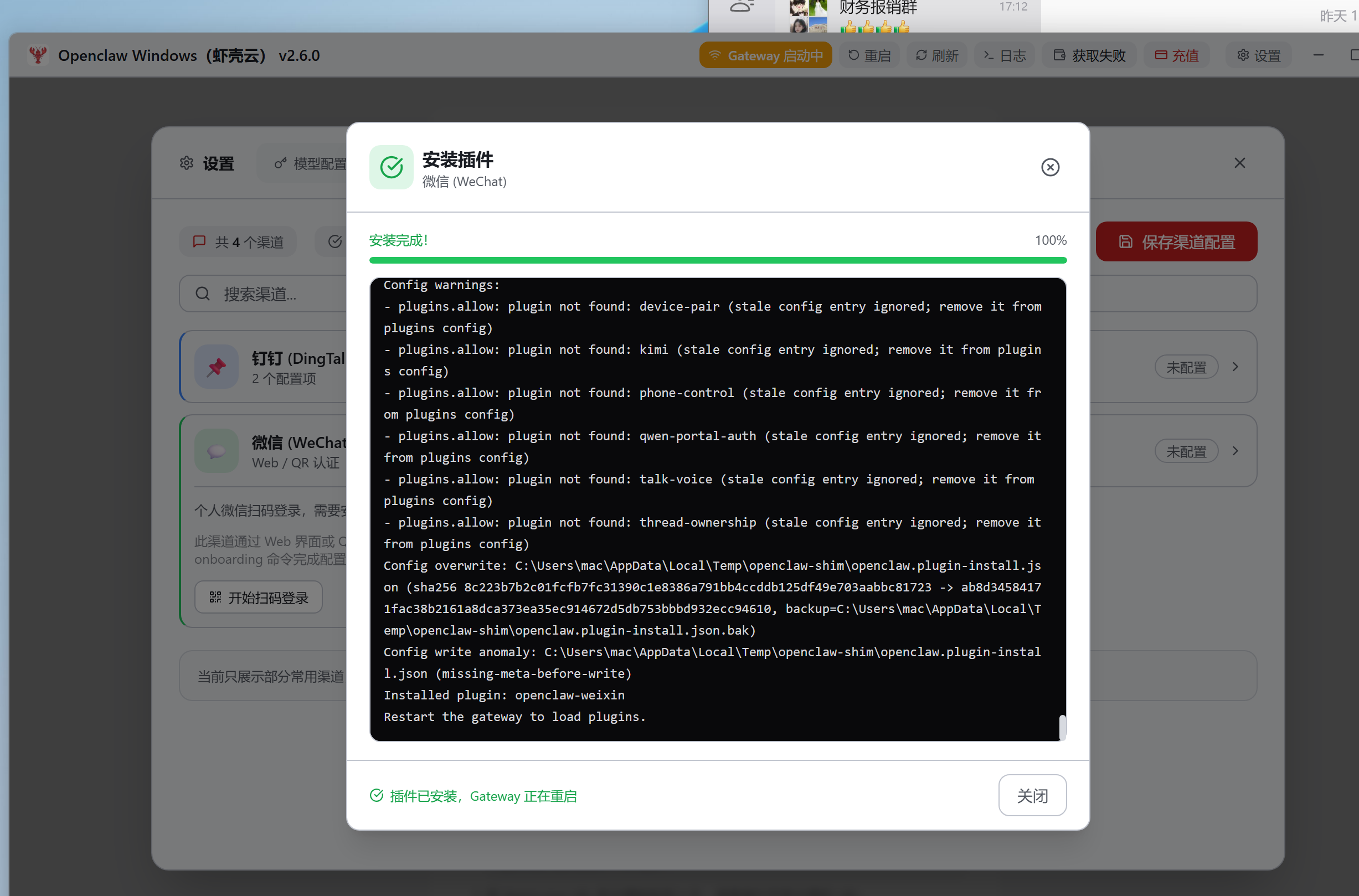
Task: Open 设置 from the top toolbar
Action: point(1258,55)
